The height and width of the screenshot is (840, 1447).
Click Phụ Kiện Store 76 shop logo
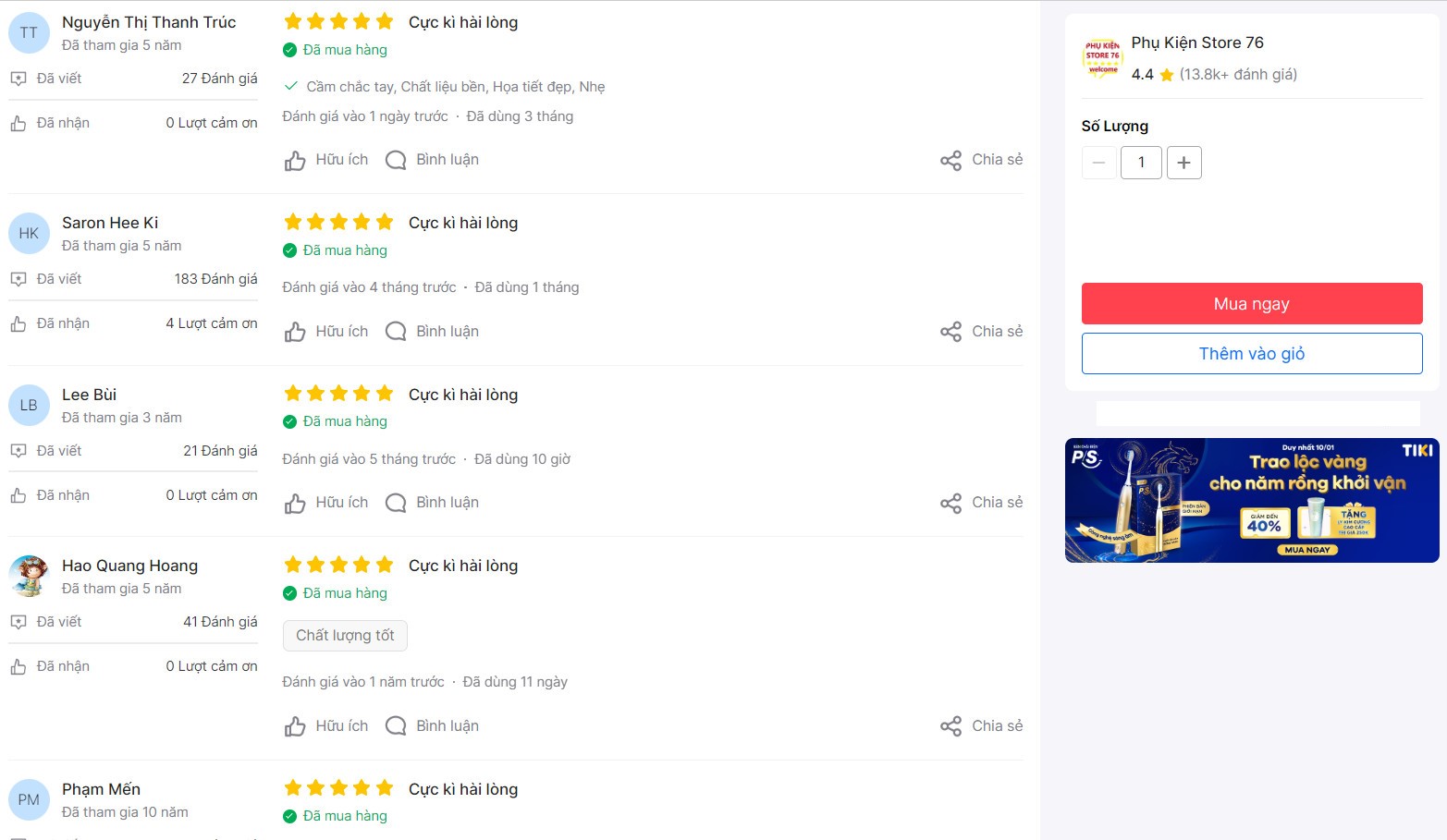(1102, 57)
